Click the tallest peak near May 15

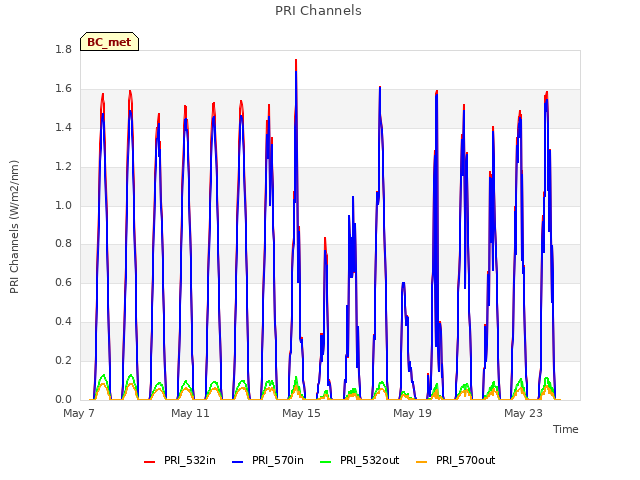pos(296,60)
